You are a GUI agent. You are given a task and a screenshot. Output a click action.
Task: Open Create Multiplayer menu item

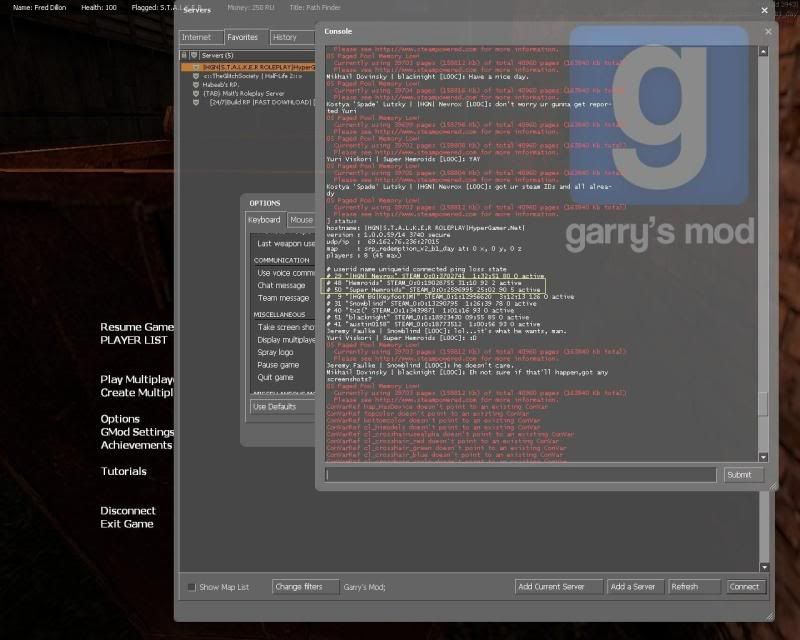click(x=137, y=392)
